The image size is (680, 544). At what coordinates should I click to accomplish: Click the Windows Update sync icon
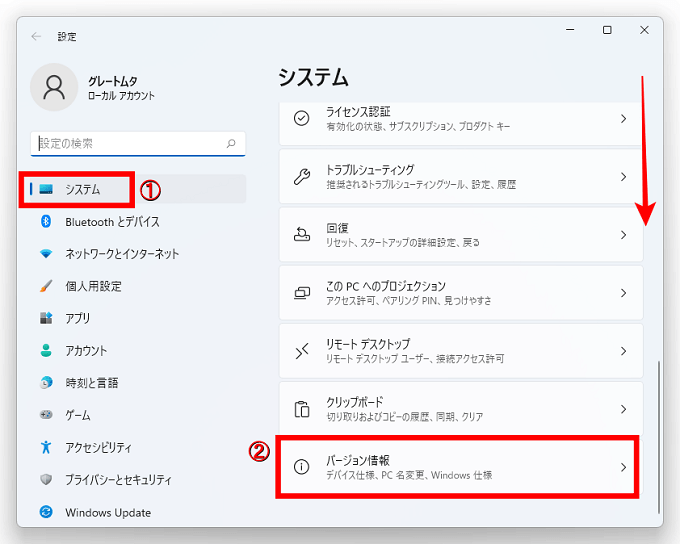click(x=46, y=512)
